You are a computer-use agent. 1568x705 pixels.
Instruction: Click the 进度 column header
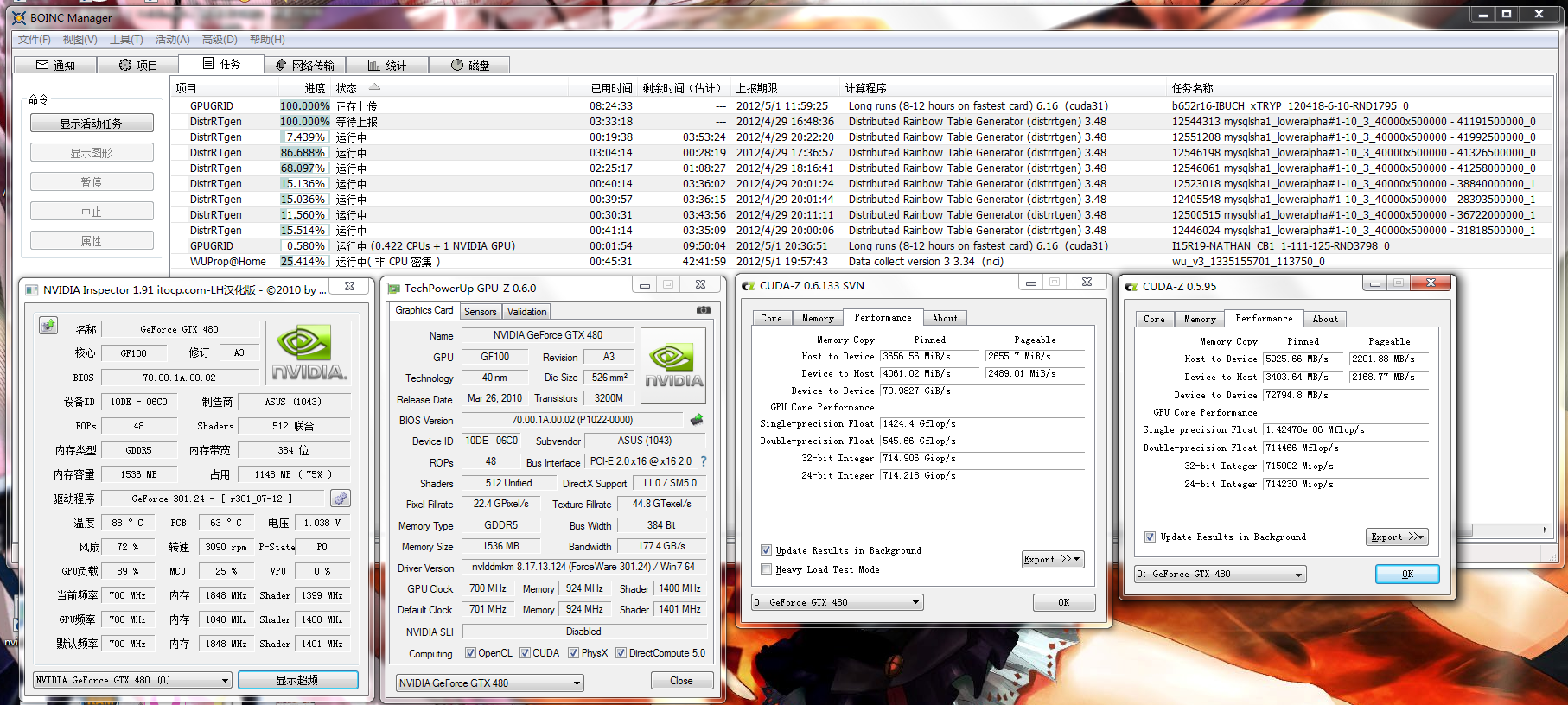[305, 88]
